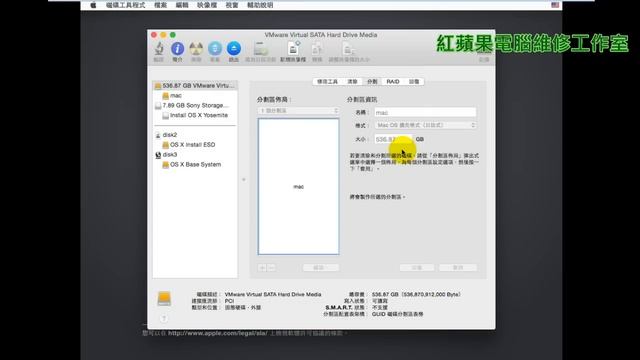Click the right of two bottom-right partition buttons

(x=458, y=268)
